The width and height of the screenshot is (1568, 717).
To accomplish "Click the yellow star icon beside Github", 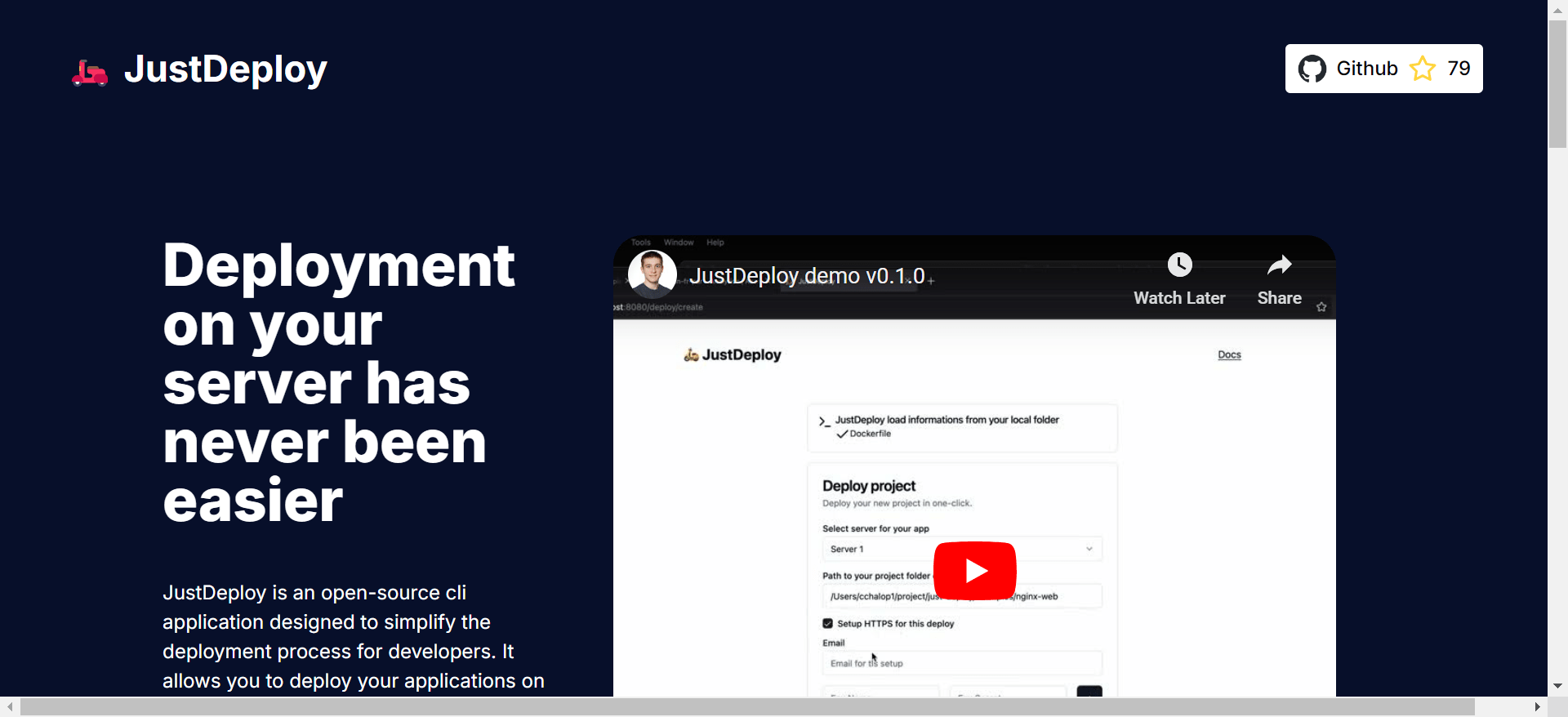I will tap(1423, 69).
